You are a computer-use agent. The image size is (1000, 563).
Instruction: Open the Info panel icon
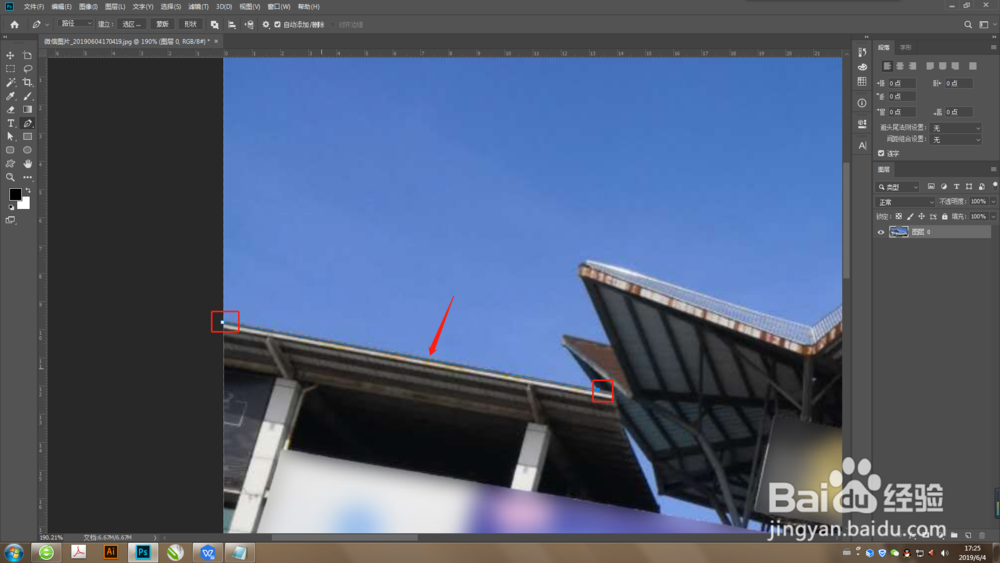(862, 103)
